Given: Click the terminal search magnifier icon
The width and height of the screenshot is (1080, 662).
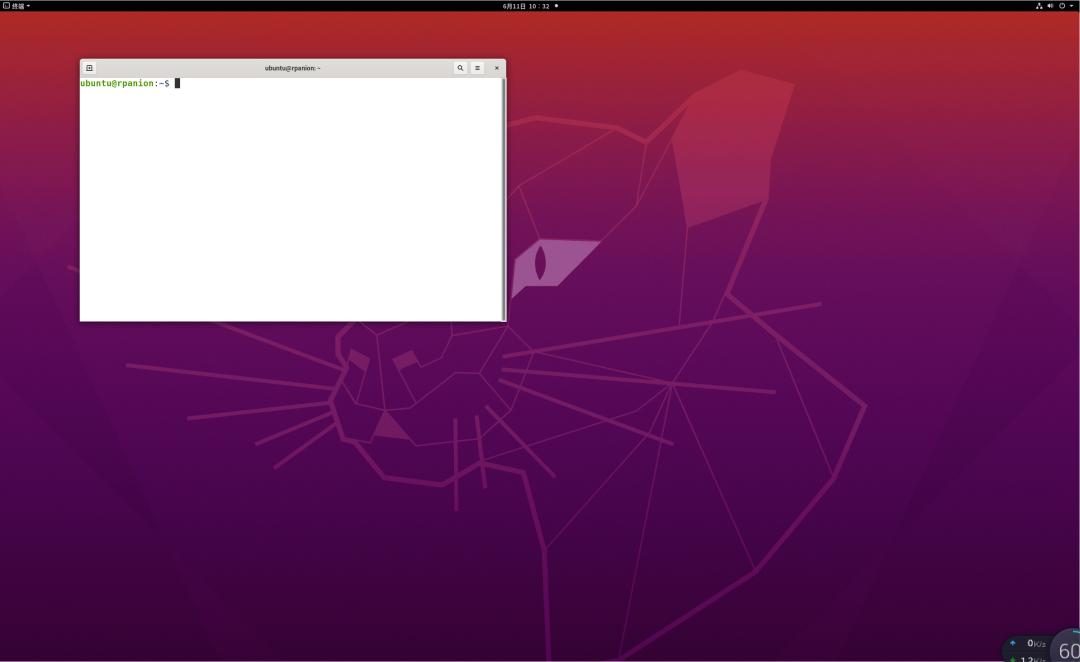Looking at the screenshot, I should click(460, 68).
